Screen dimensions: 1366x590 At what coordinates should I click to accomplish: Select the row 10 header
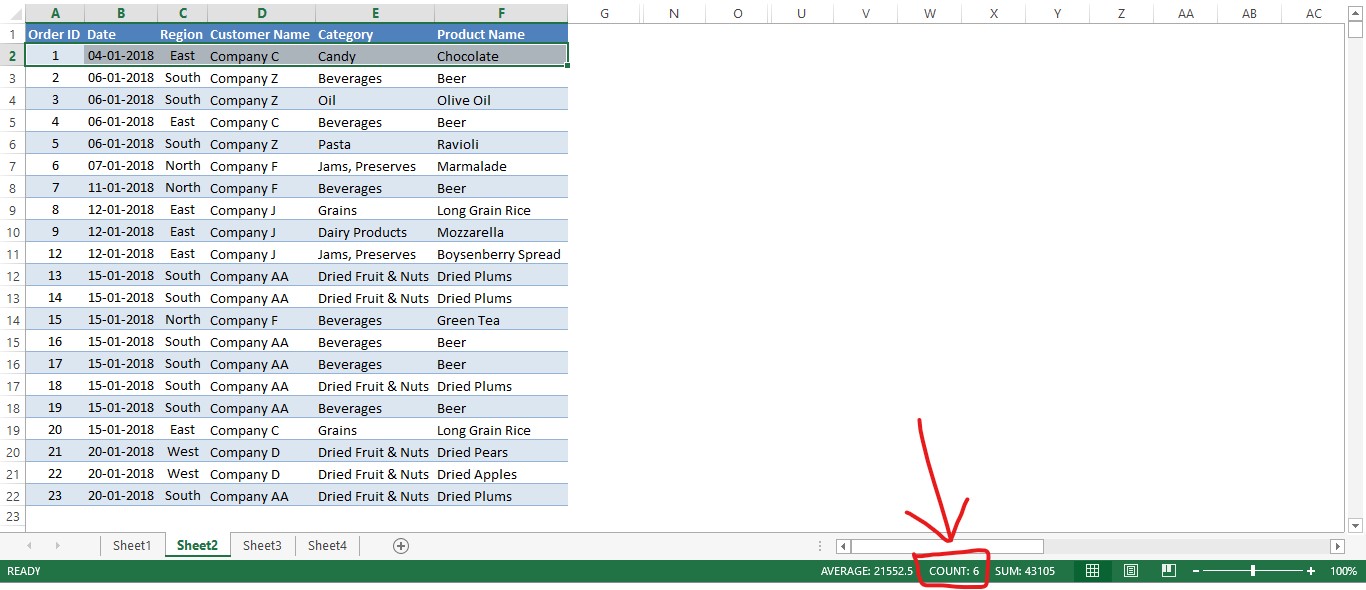pyautogui.click(x=12, y=231)
